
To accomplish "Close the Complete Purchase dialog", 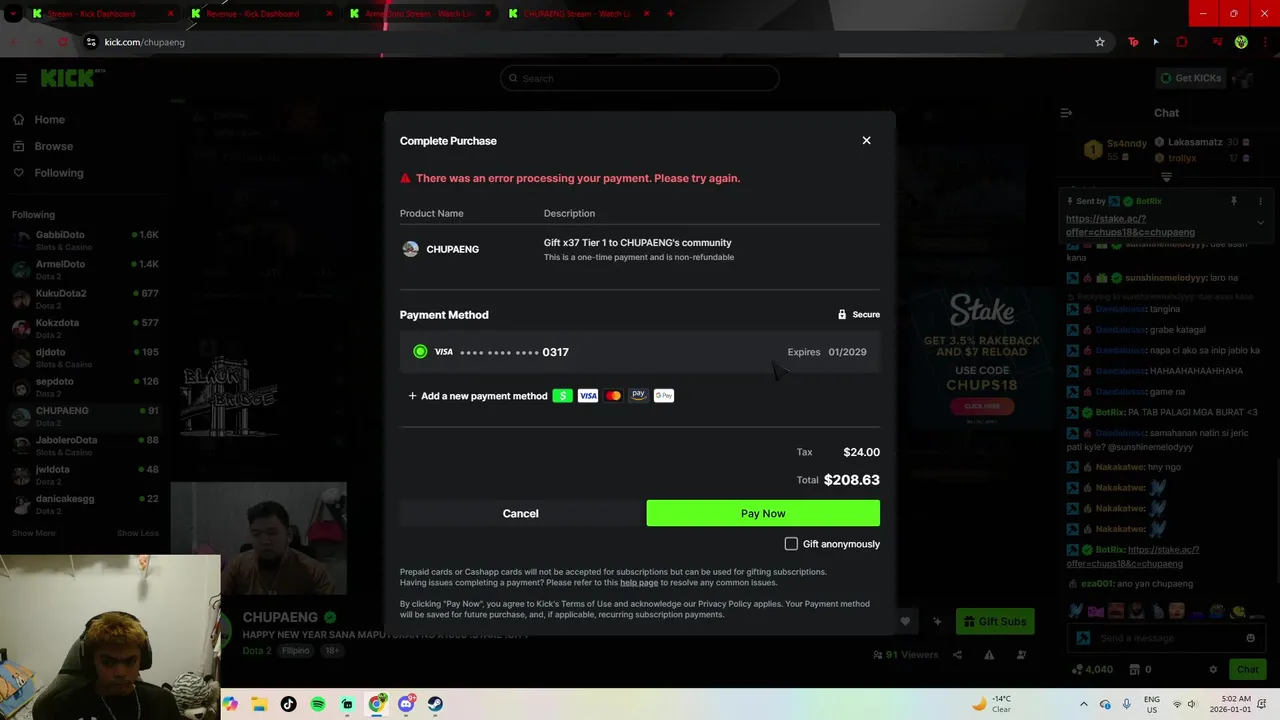I will 866,140.
